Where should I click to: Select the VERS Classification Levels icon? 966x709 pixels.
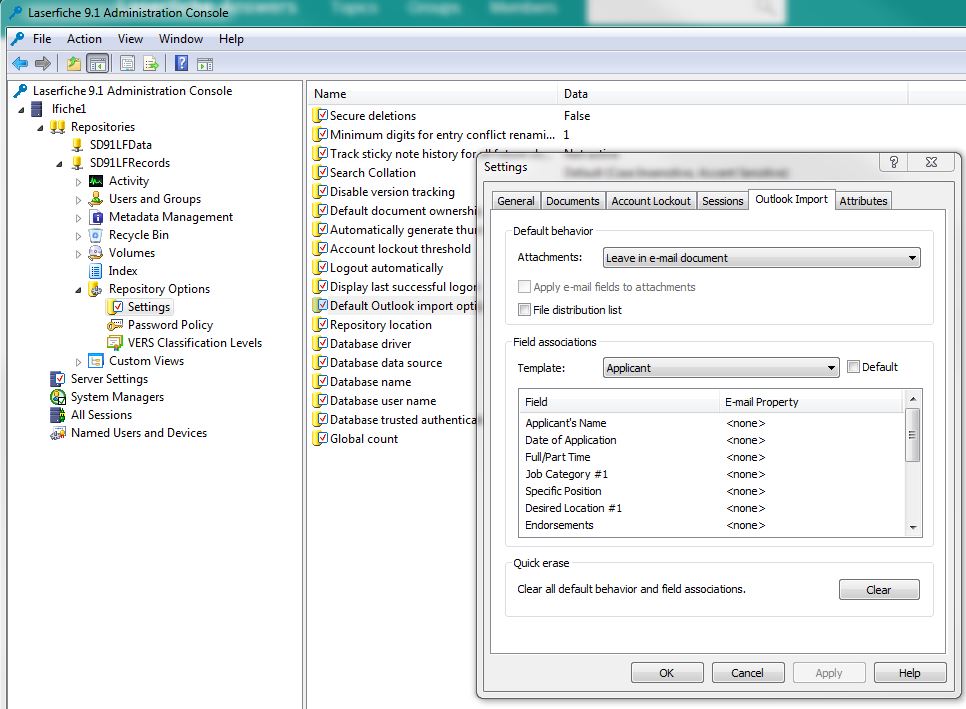click(115, 342)
